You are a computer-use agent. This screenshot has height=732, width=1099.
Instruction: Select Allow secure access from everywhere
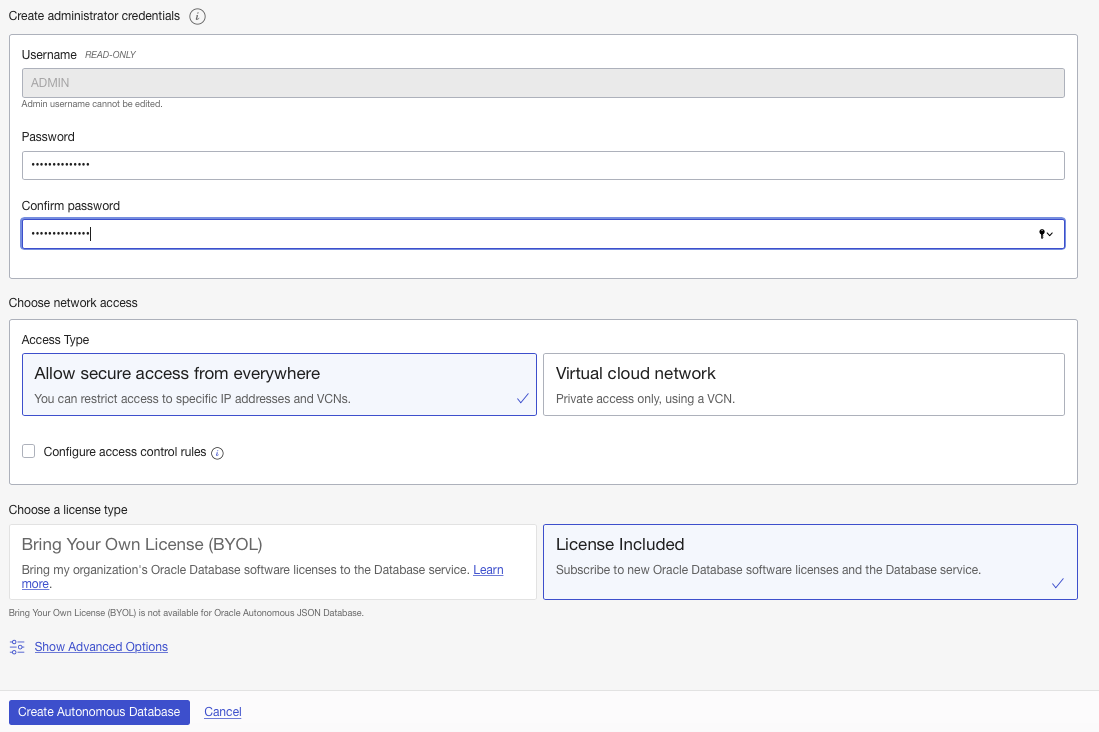coord(279,384)
